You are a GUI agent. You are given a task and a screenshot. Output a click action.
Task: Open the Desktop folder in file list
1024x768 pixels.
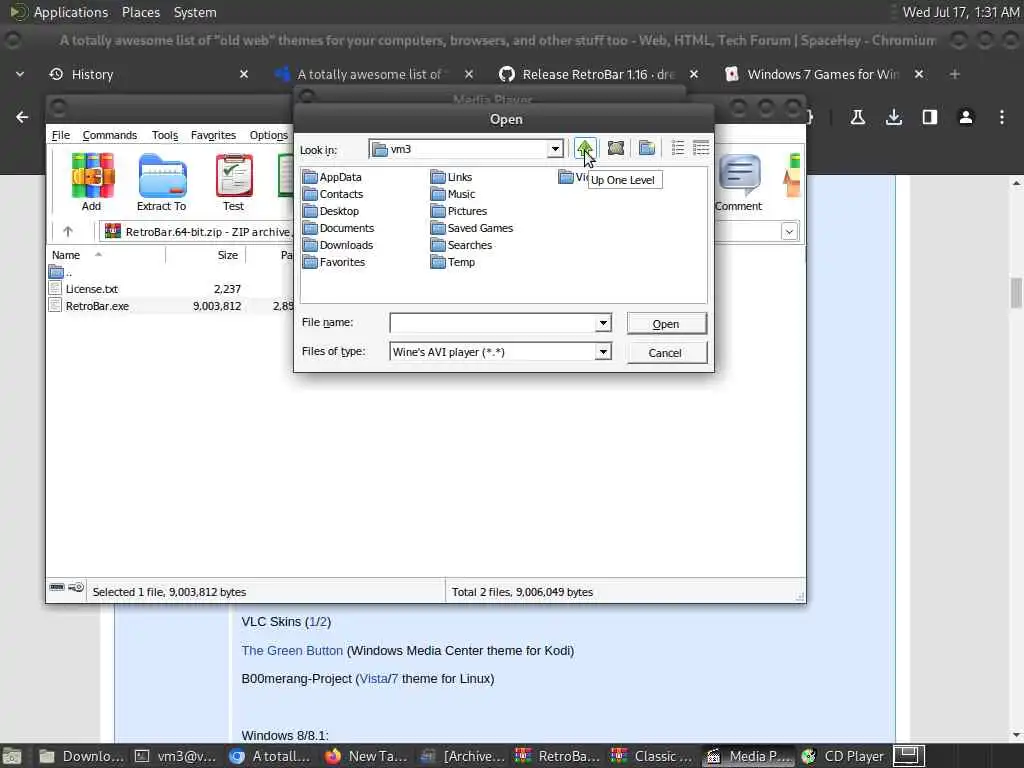coord(330,211)
